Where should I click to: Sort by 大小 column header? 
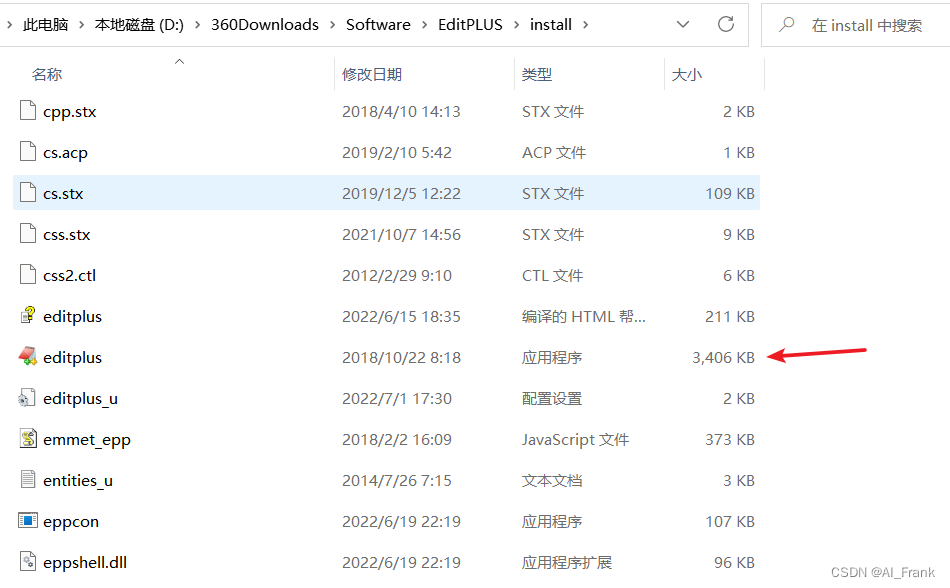686,74
